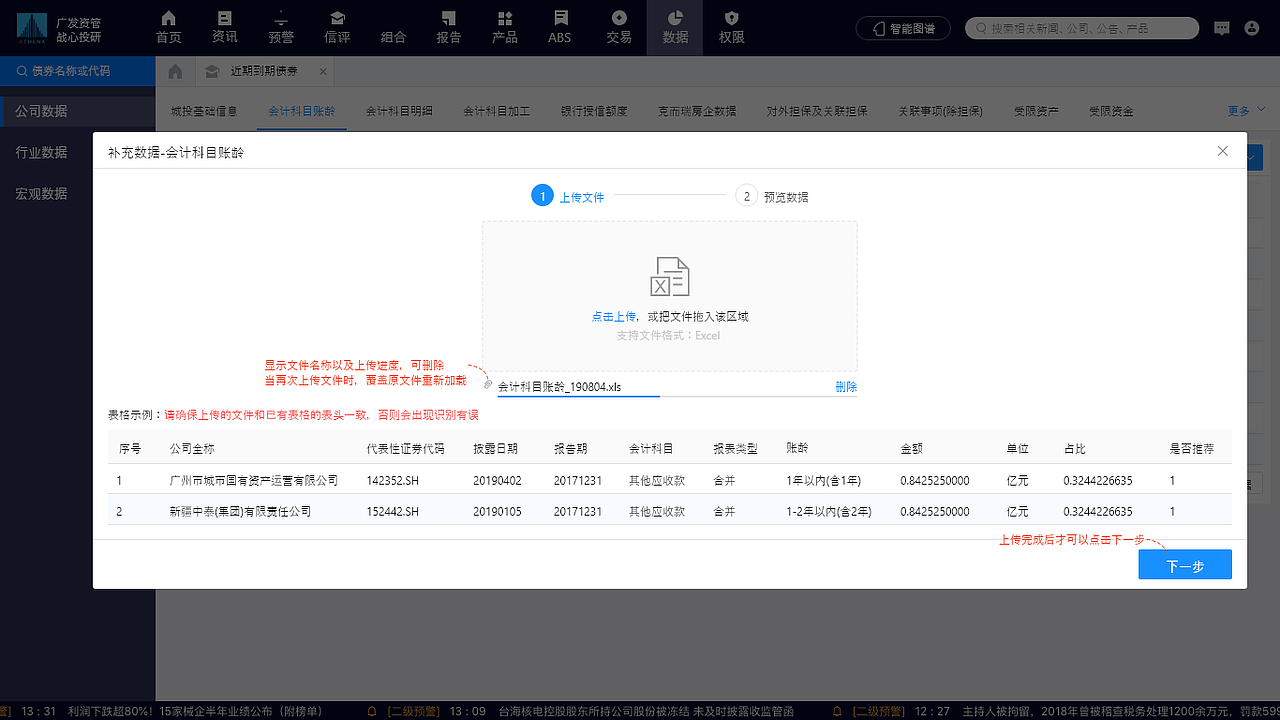Open the 交易 trading module

(619, 28)
